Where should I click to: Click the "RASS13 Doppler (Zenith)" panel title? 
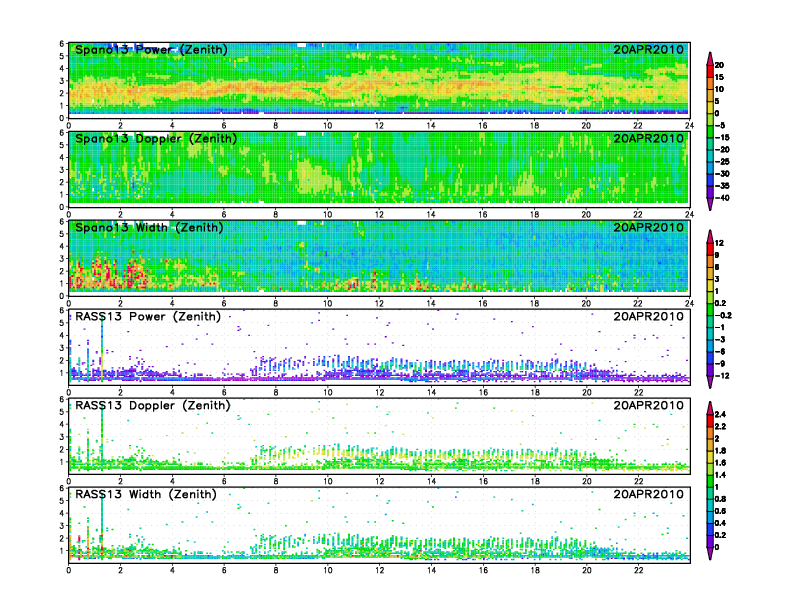pos(153,405)
